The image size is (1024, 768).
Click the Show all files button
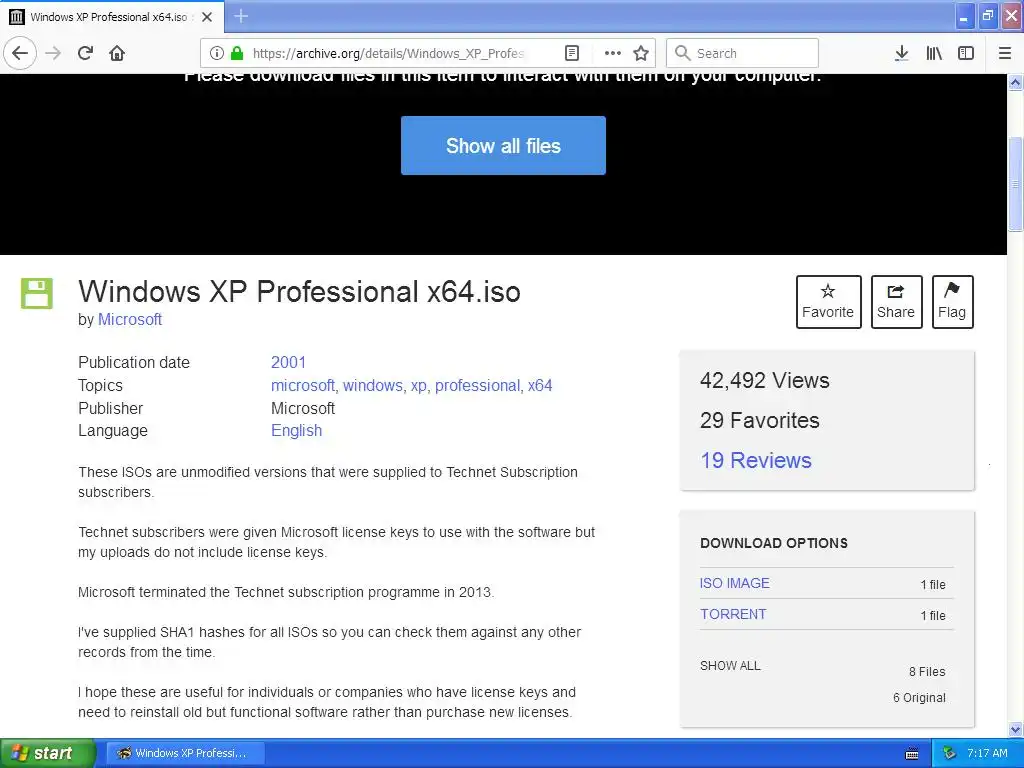(x=503, y=146)
